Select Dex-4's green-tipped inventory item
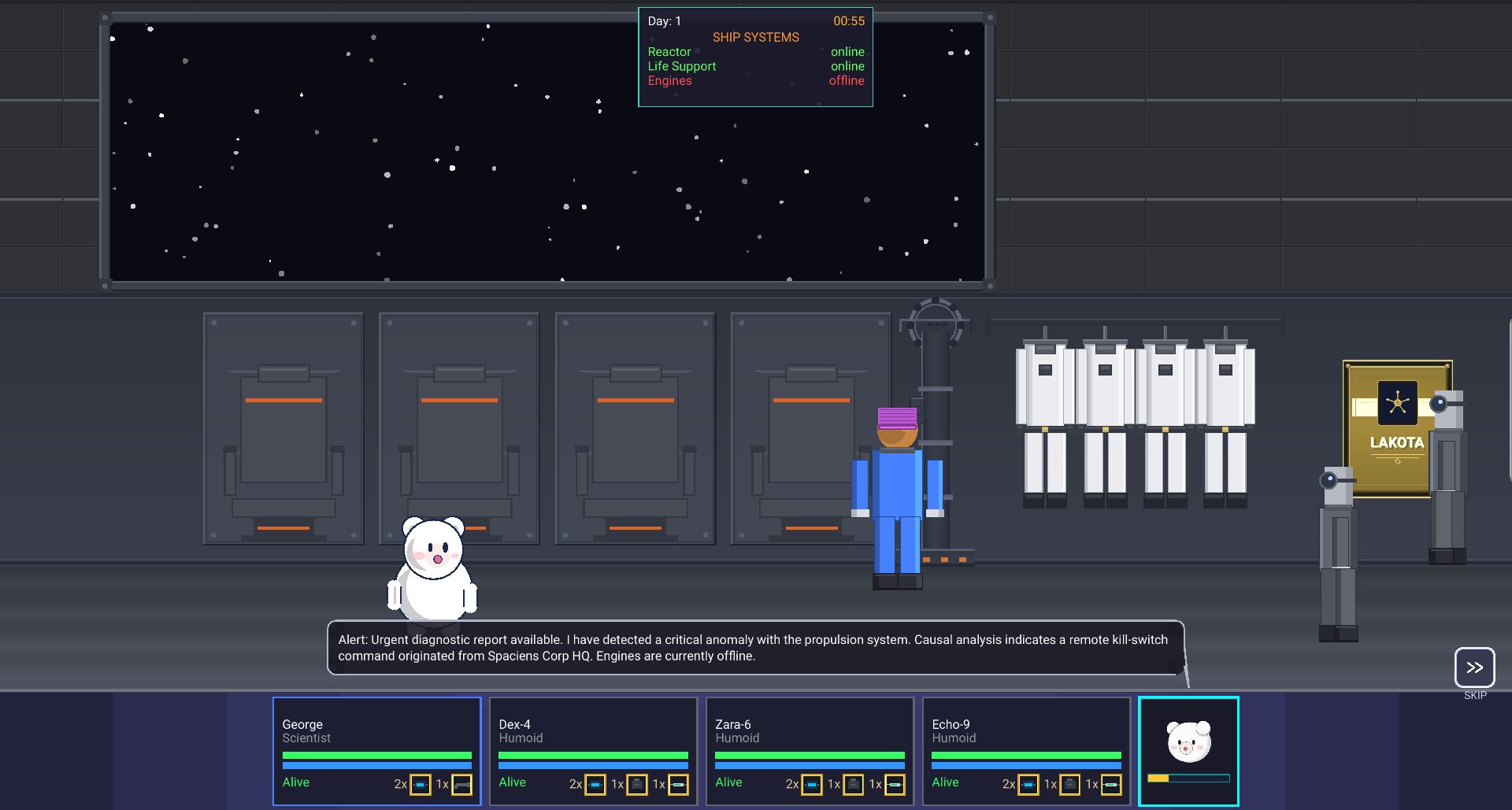The image size is (1512, 810). [679, 785]
